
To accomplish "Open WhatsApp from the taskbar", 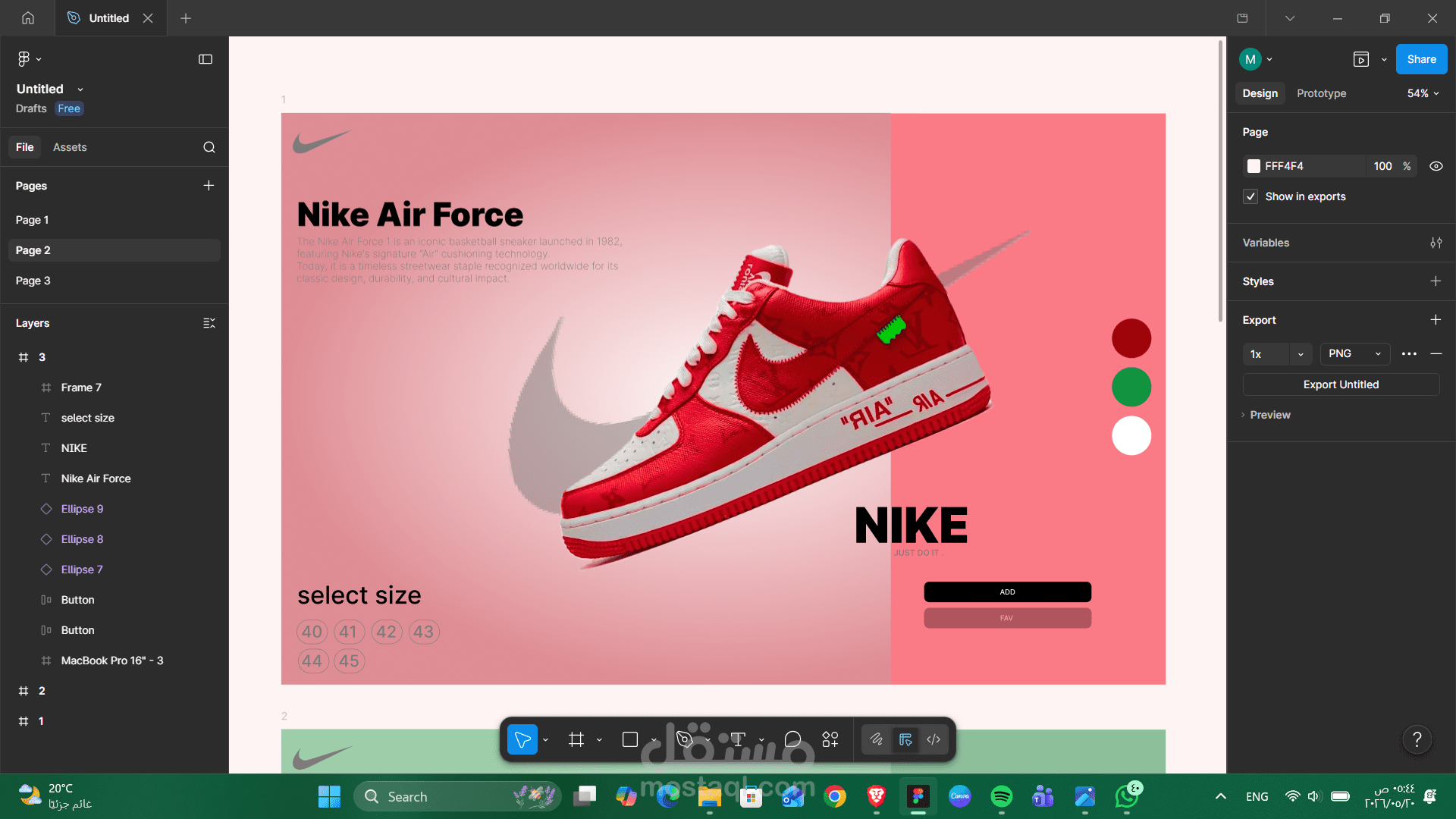I will [1128, 796].
